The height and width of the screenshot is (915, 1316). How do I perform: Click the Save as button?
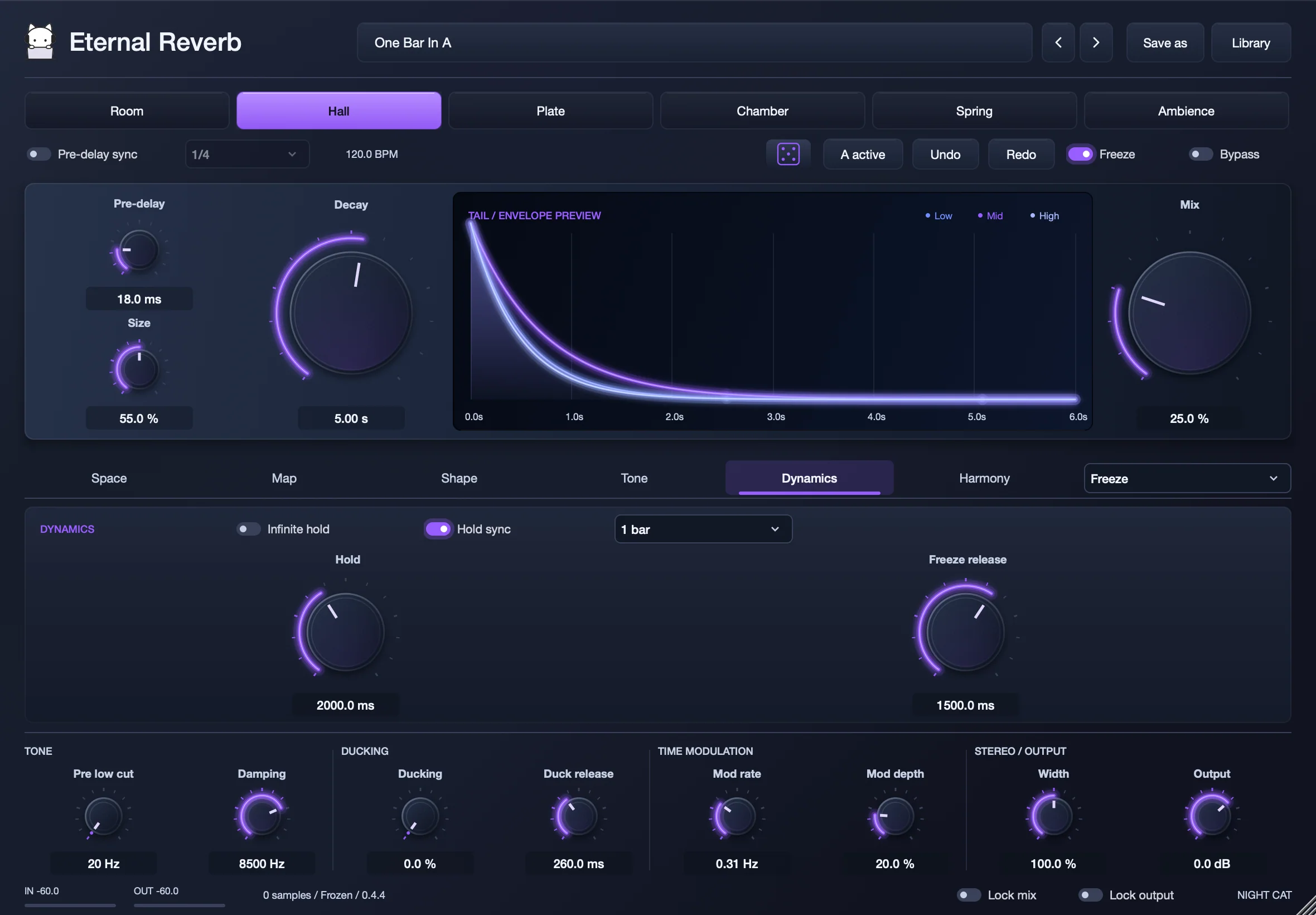1165,42
